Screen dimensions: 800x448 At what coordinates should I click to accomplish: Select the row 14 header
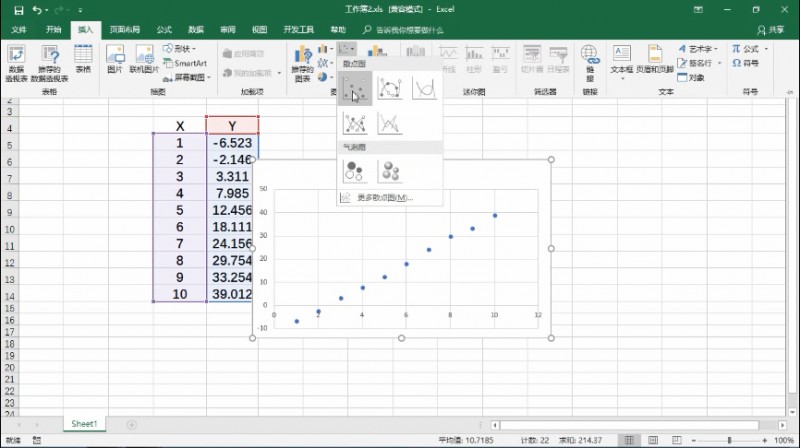(10, 296)
